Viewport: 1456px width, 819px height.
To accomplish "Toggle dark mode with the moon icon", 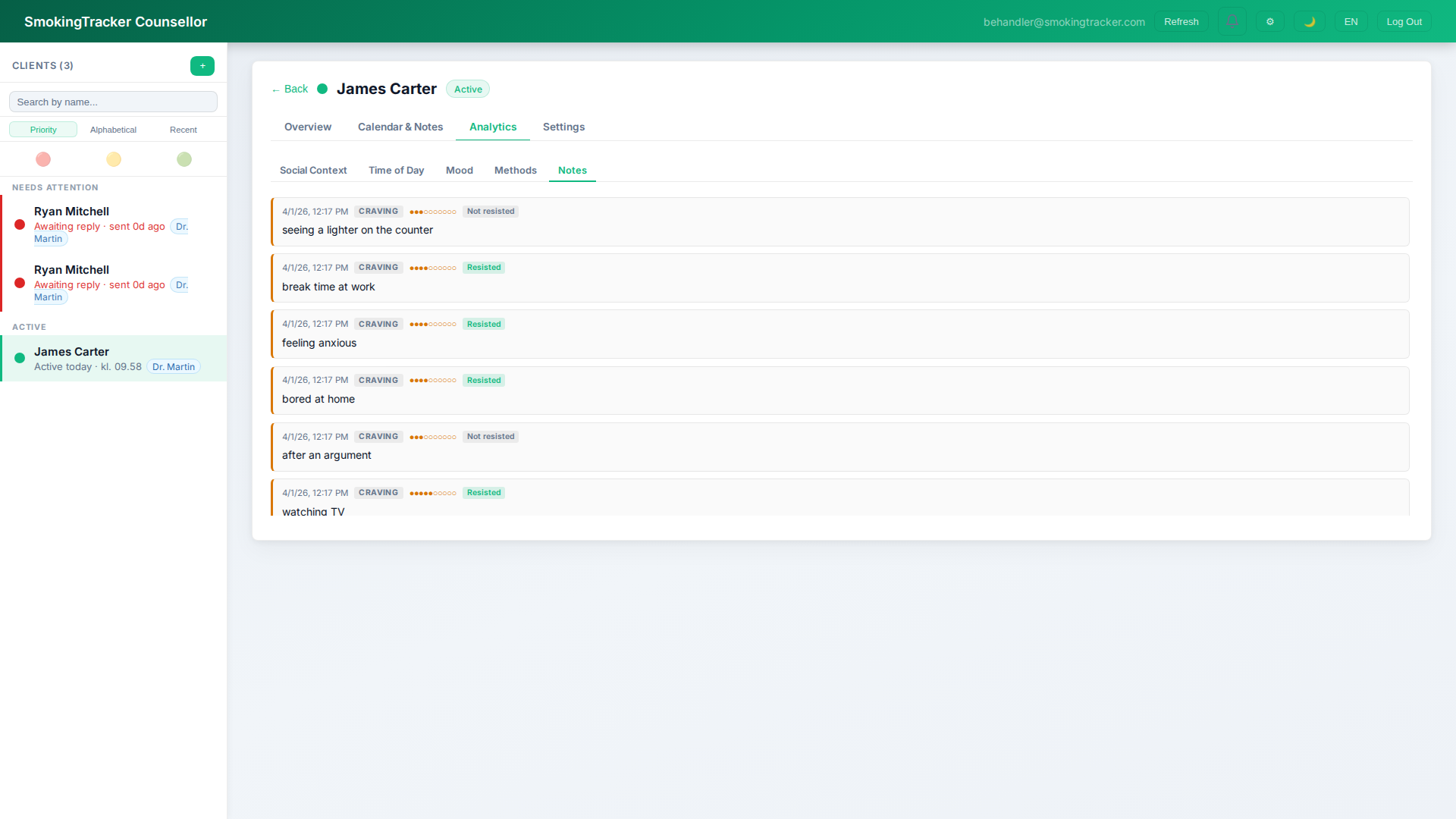I will point(1310,21).
